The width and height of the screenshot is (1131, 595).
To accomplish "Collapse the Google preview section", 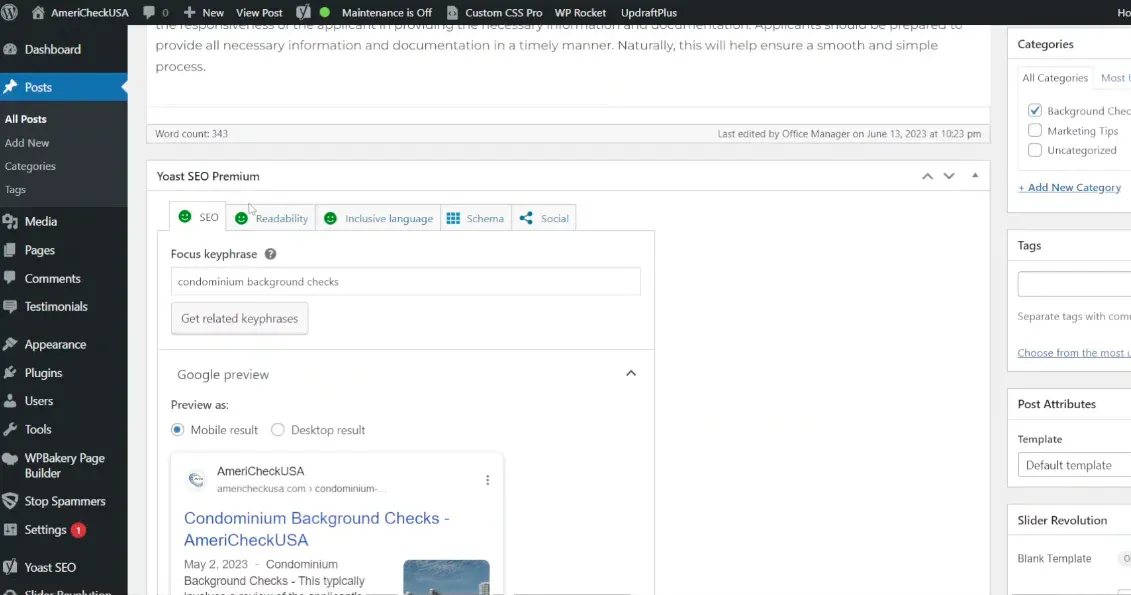I will click(x=631, y=374).
